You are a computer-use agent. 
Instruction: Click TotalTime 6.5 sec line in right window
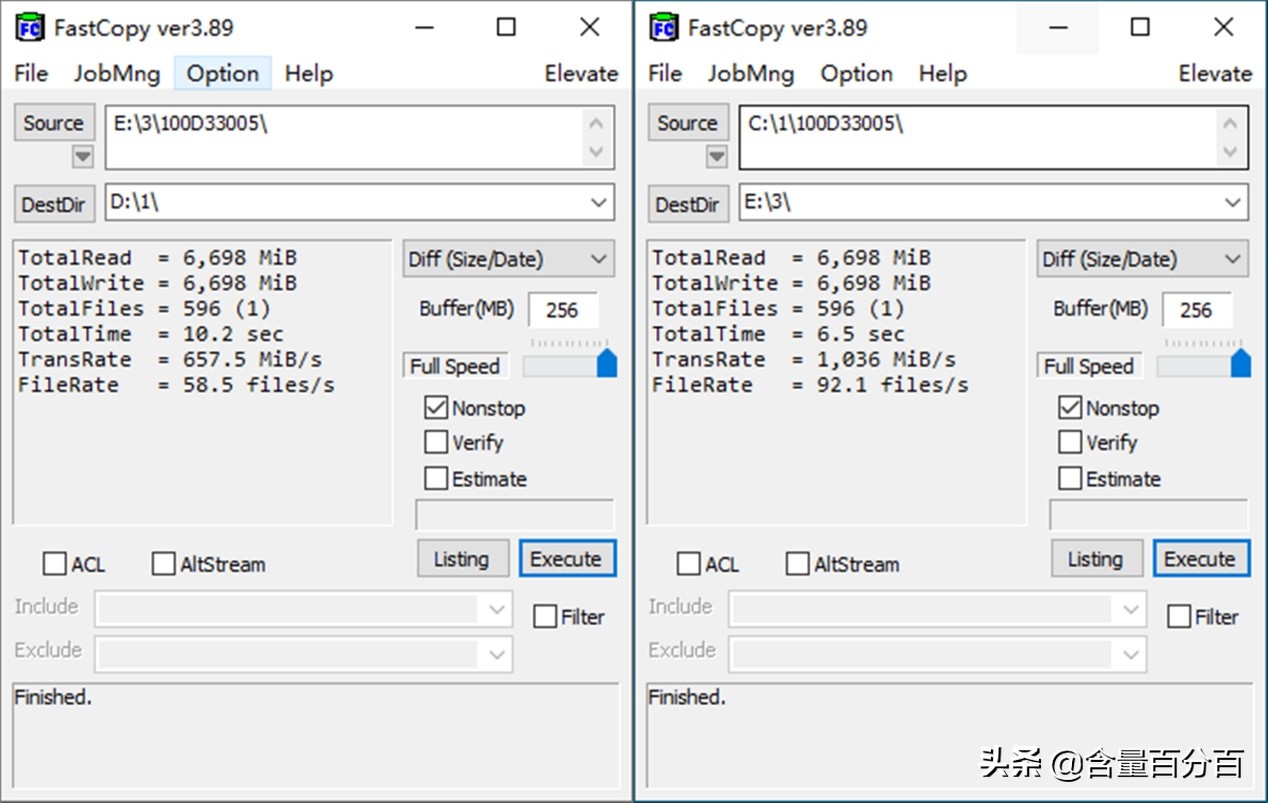click(x=779, y=334)
